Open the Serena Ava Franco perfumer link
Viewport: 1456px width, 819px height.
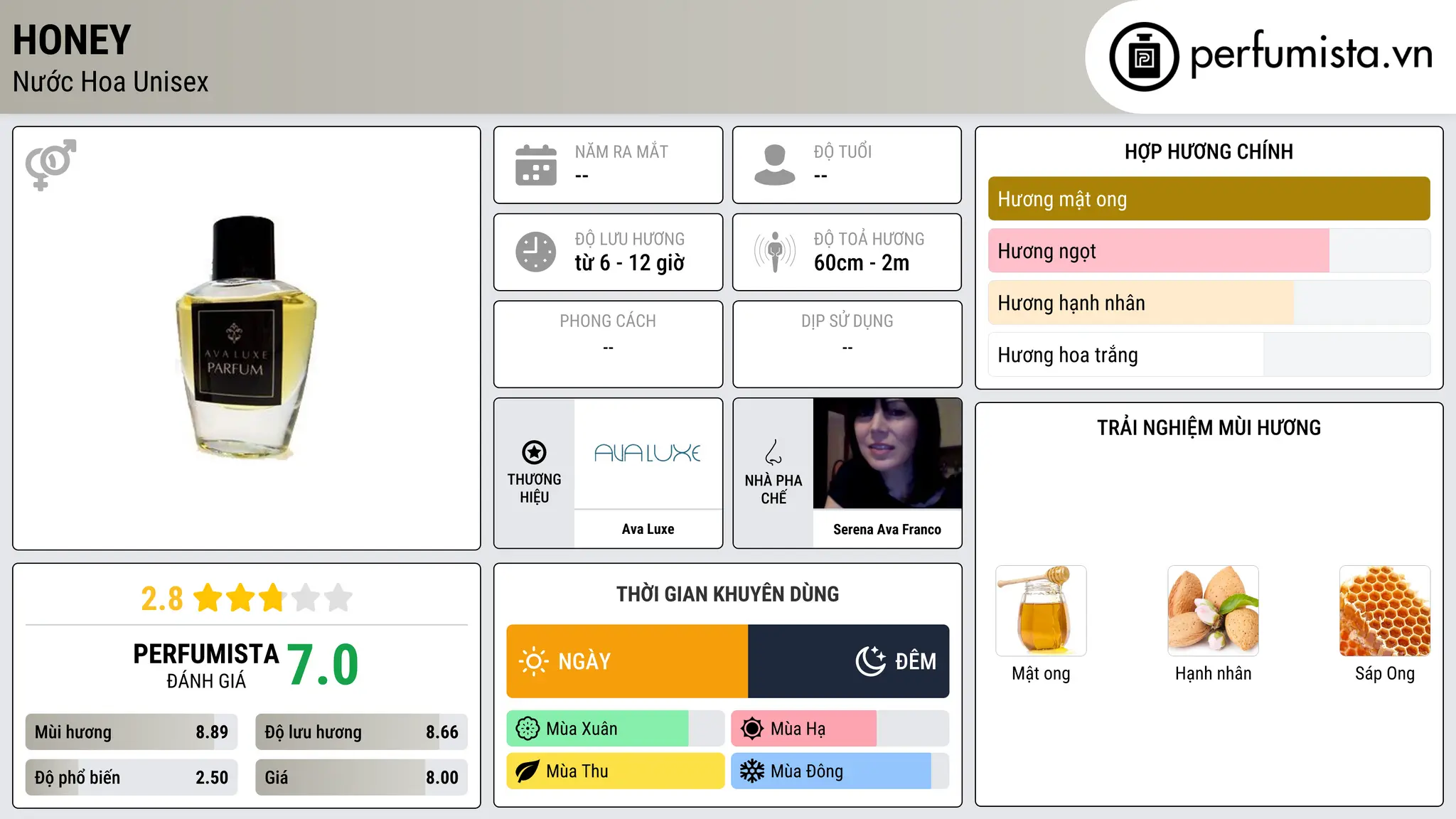click(887, 530)
